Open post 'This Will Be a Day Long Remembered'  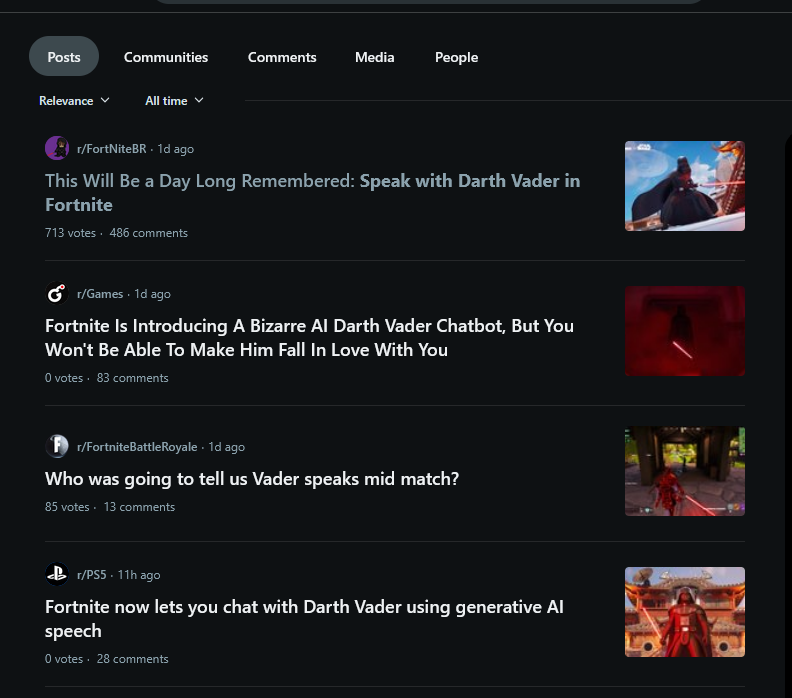[x=313, y=193]
